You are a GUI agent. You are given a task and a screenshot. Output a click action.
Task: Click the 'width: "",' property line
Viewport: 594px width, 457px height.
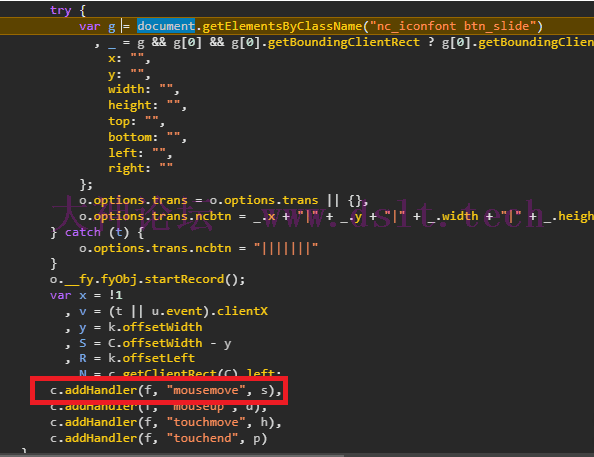pyautogui.click(x=144, y=89)
